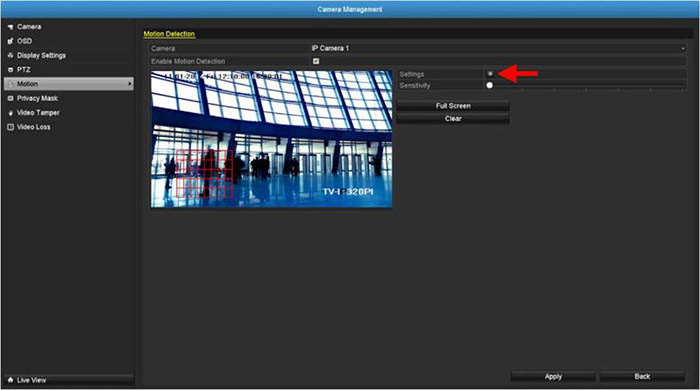Screen dimensions: 700x390
Task: Click the Camera icon in sidebar
Action: click(x=10, y=27)
